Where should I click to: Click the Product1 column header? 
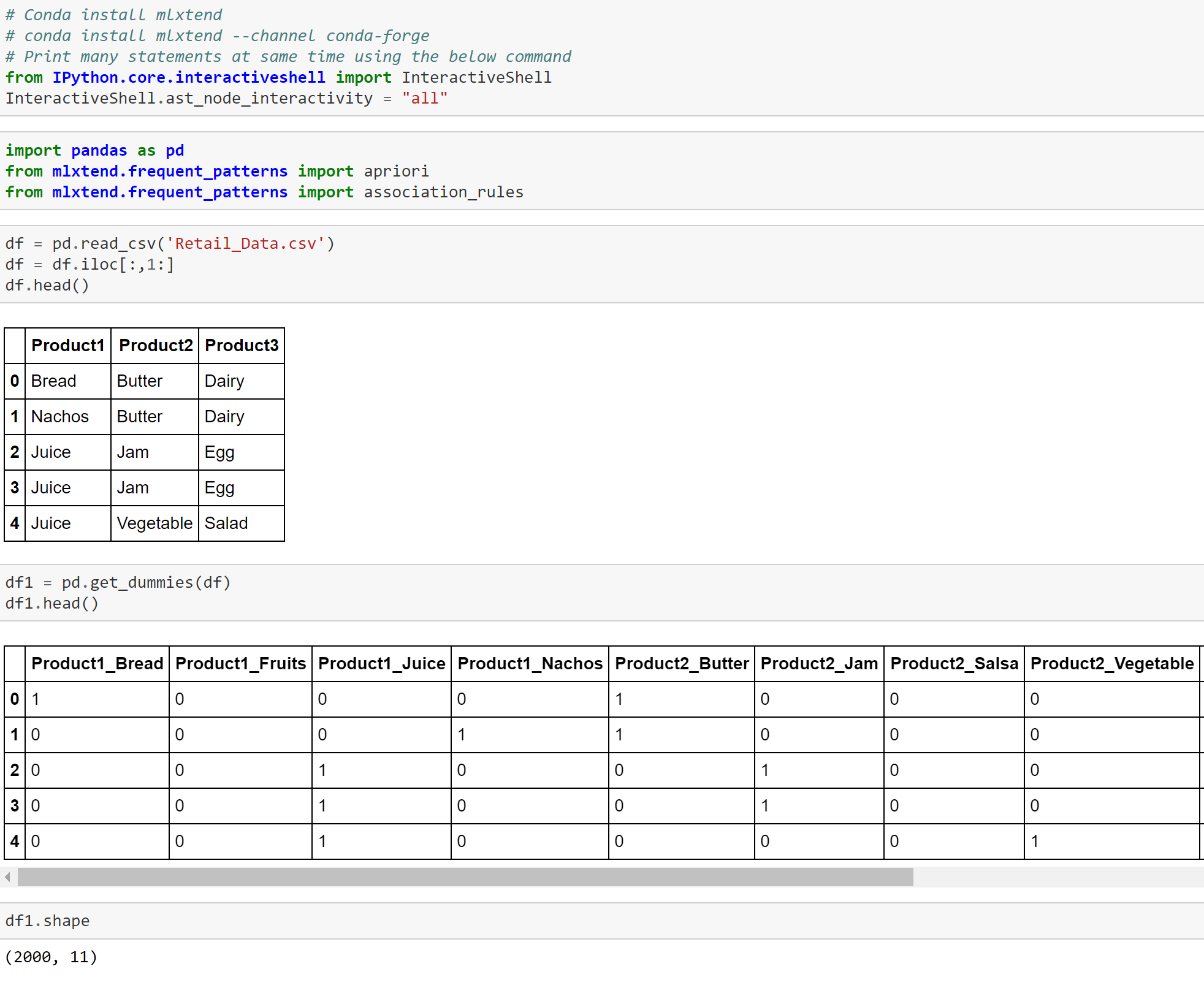pyautogui.click(x=67, y=346)
